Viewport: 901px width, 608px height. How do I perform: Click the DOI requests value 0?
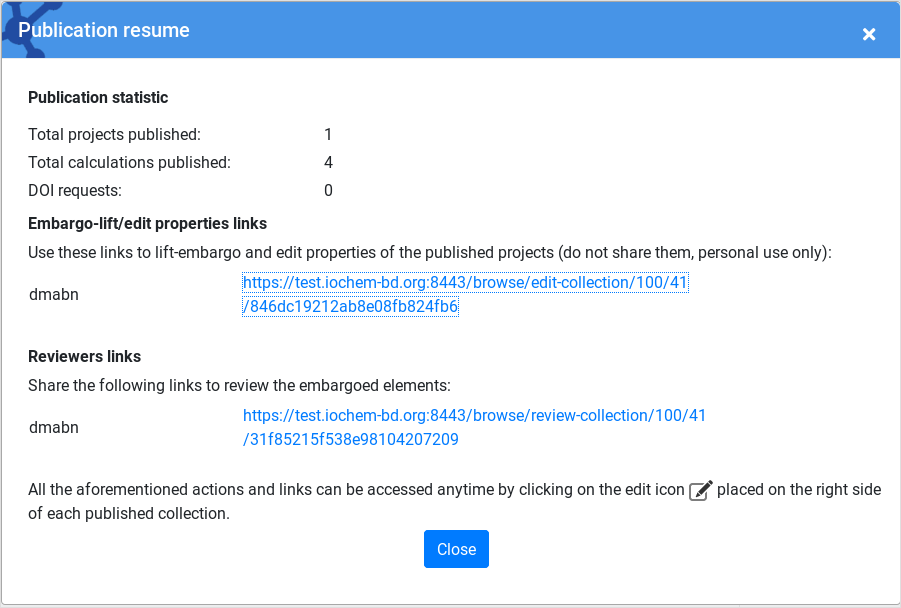(x=328, y=190)
